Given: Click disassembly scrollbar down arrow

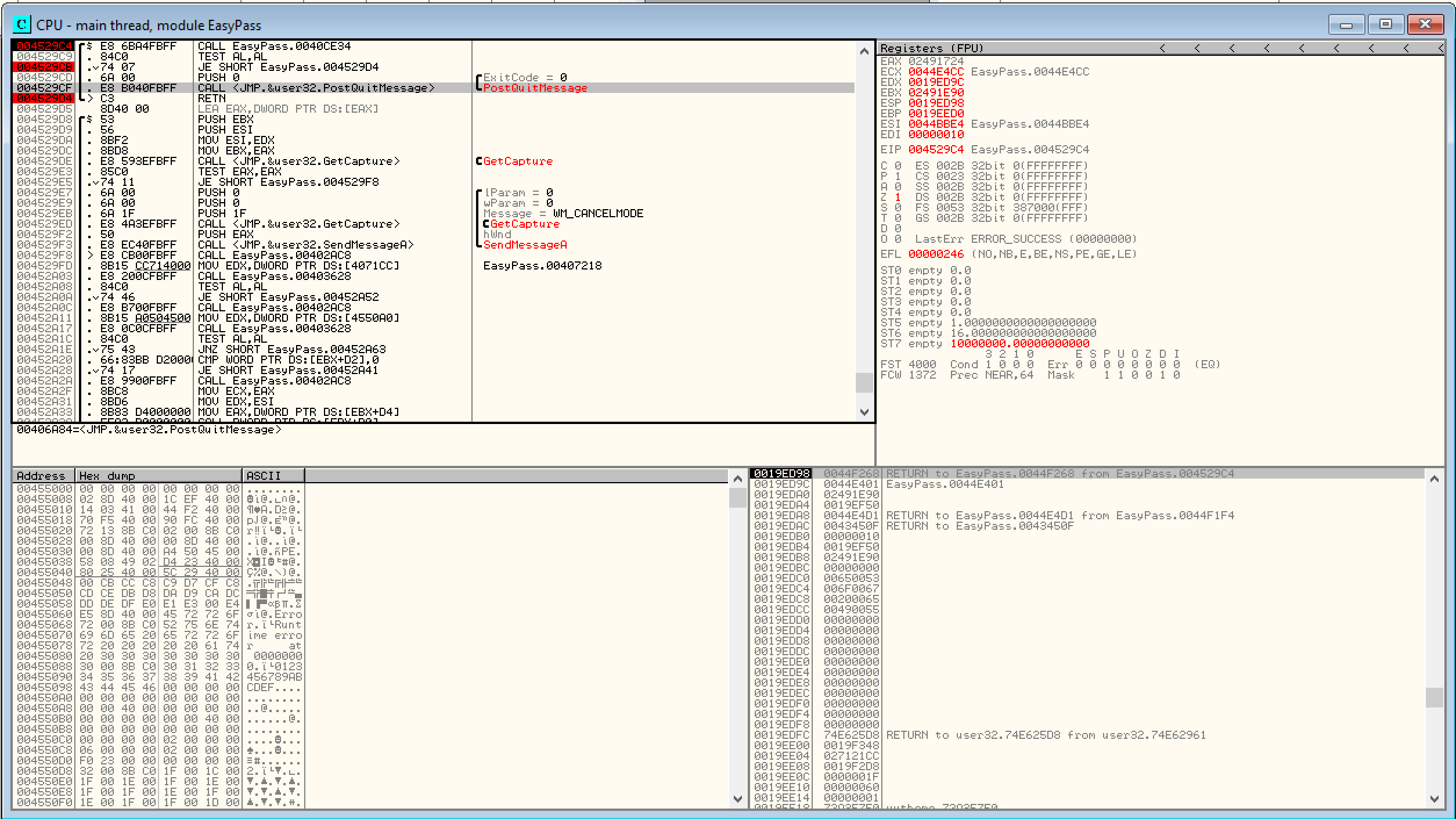Looking at the screenshot, I should click(x=864, y=412).
